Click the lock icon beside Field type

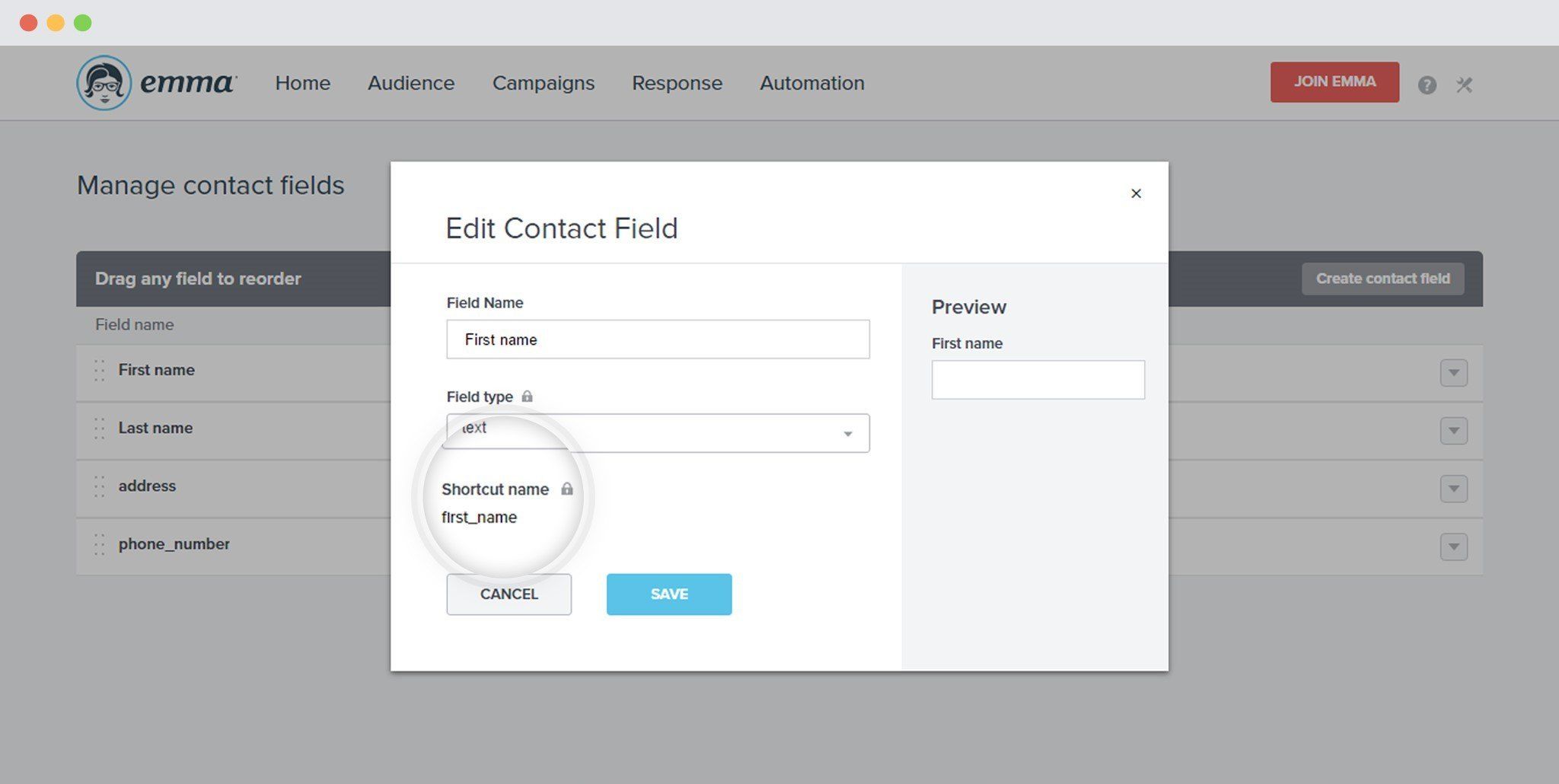pyautogui.click(x=527, y=397)
